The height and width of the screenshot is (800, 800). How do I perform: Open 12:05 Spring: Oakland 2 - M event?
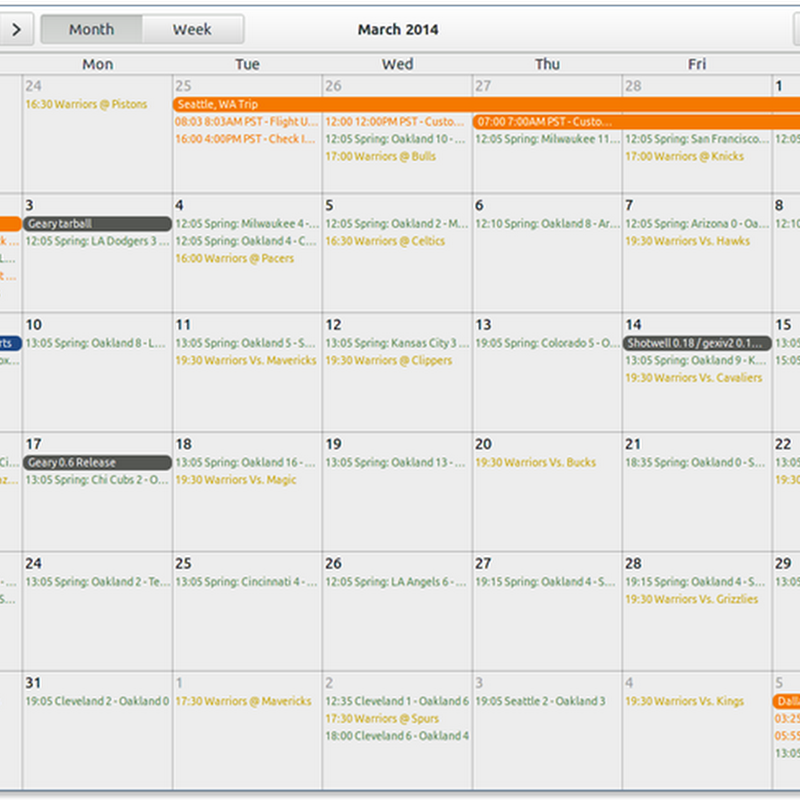coord(397,223)
